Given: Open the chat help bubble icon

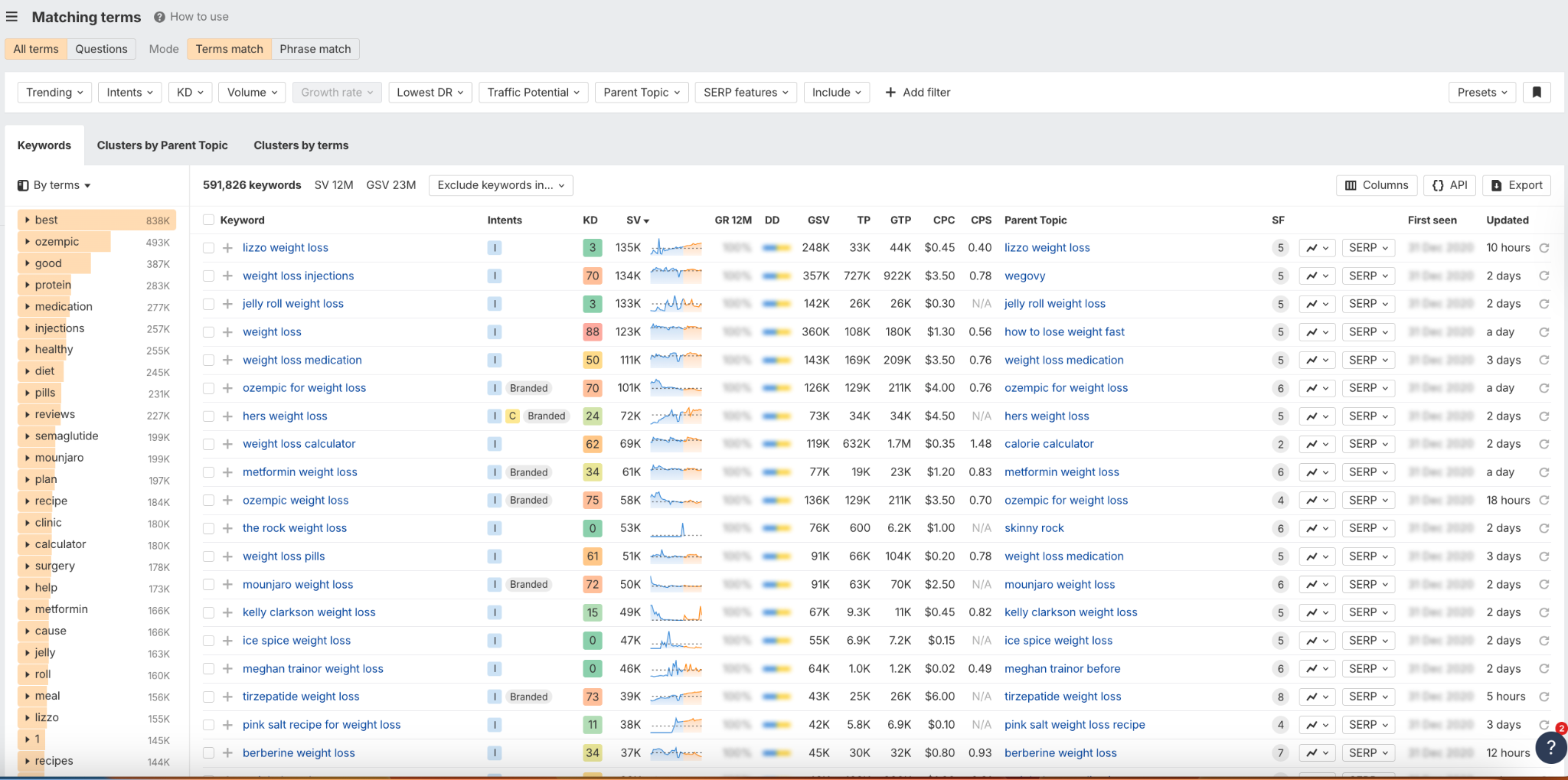Looking at the screenshot, I should (x=1550, y=748).
